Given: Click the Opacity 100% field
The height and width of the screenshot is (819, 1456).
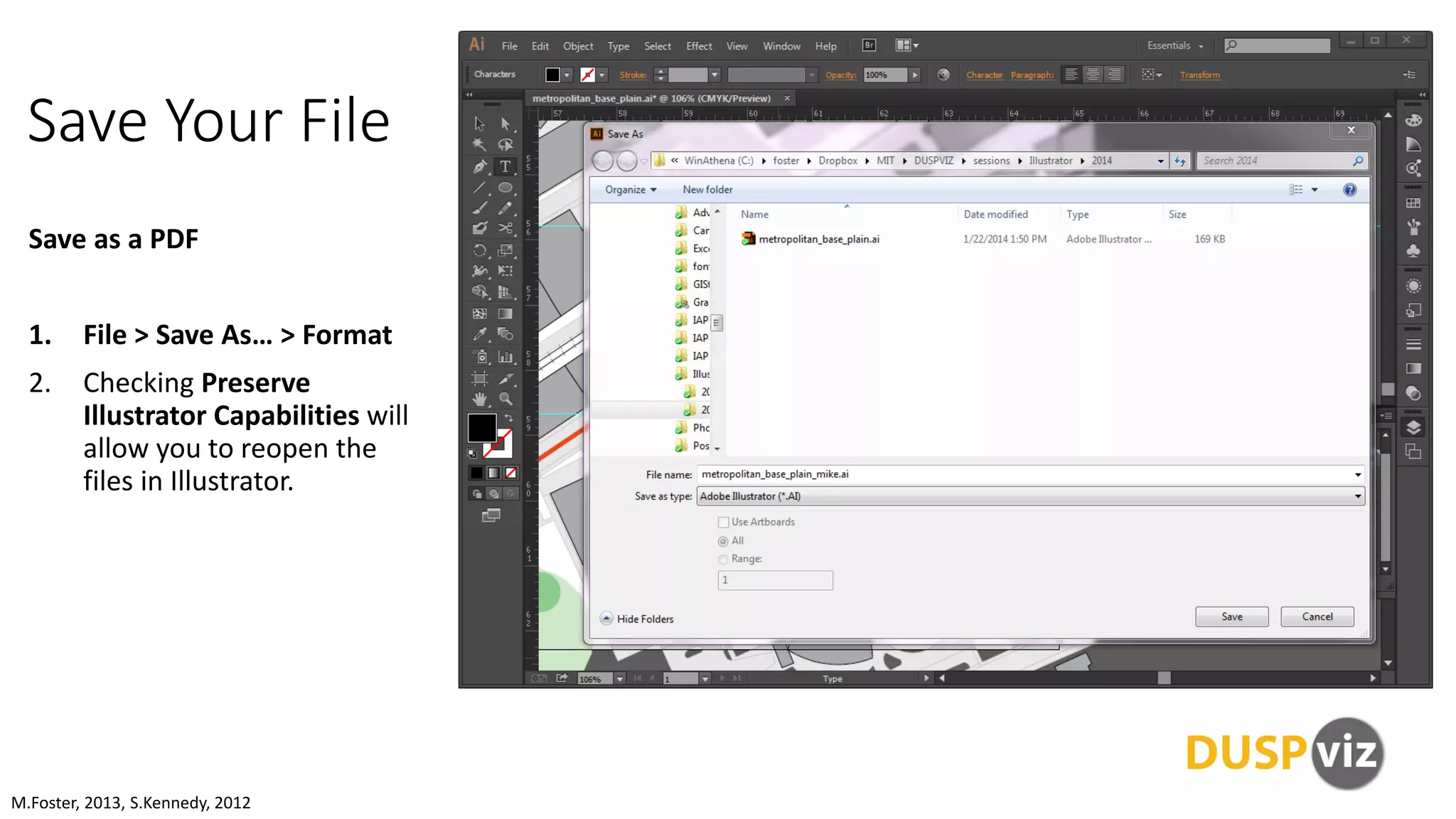Looking at the screenshot, I should 885,75.
